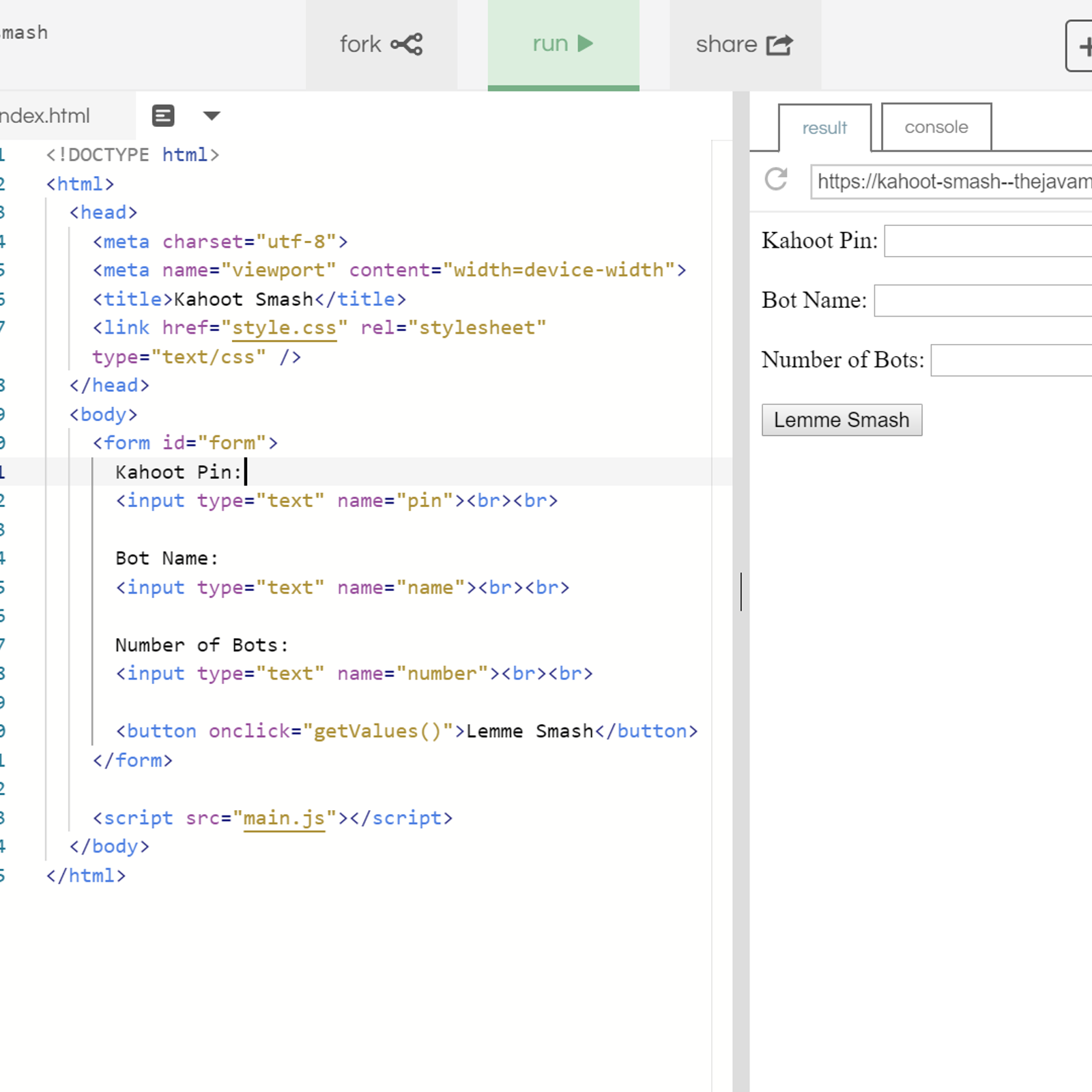This screenshot has width=1092, height=1092.
Task: Click the fork button
Action: pyautogui.click(x=381, y=44)
